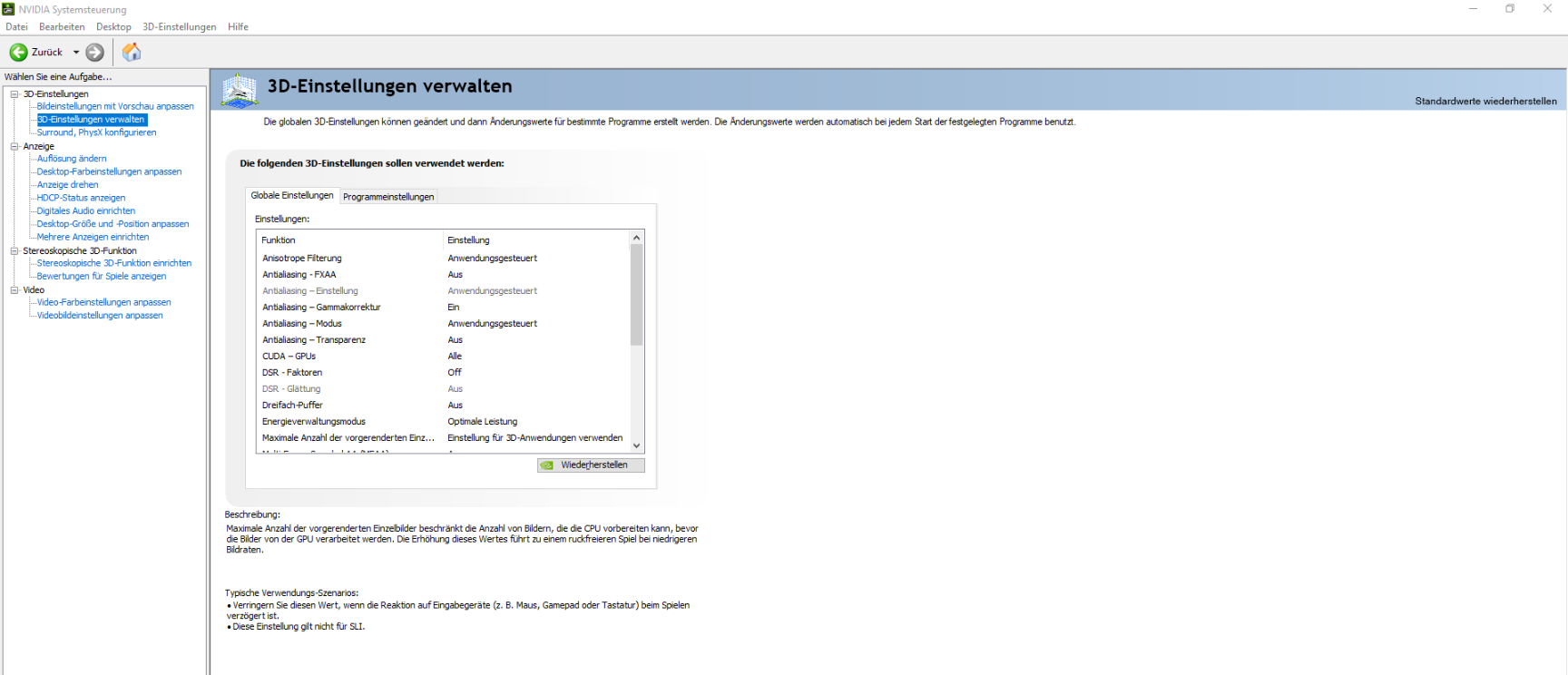1568x675 pixels.
Task: Open HDCP-Status anzeigen
Action: [81, 198]
